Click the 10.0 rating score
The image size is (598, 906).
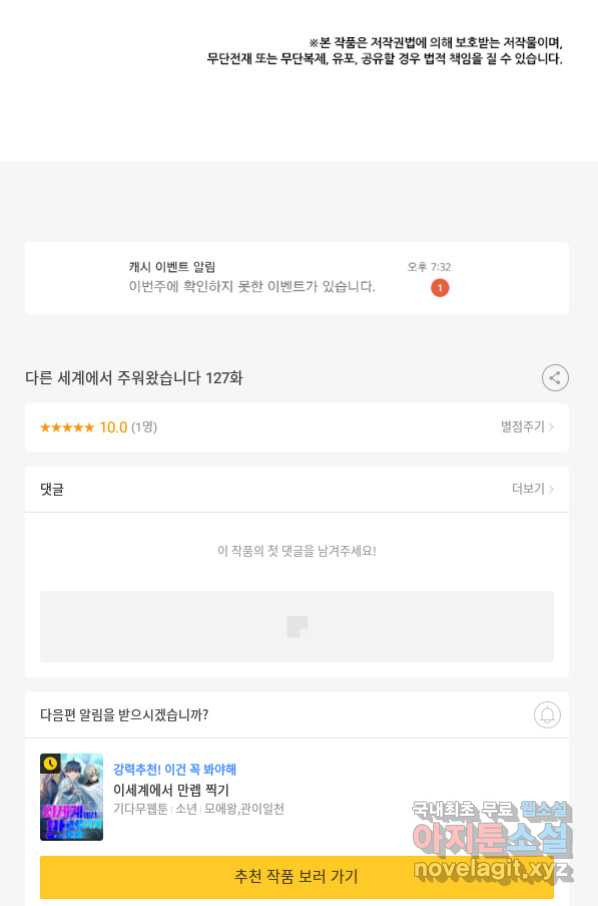(113, 428)
